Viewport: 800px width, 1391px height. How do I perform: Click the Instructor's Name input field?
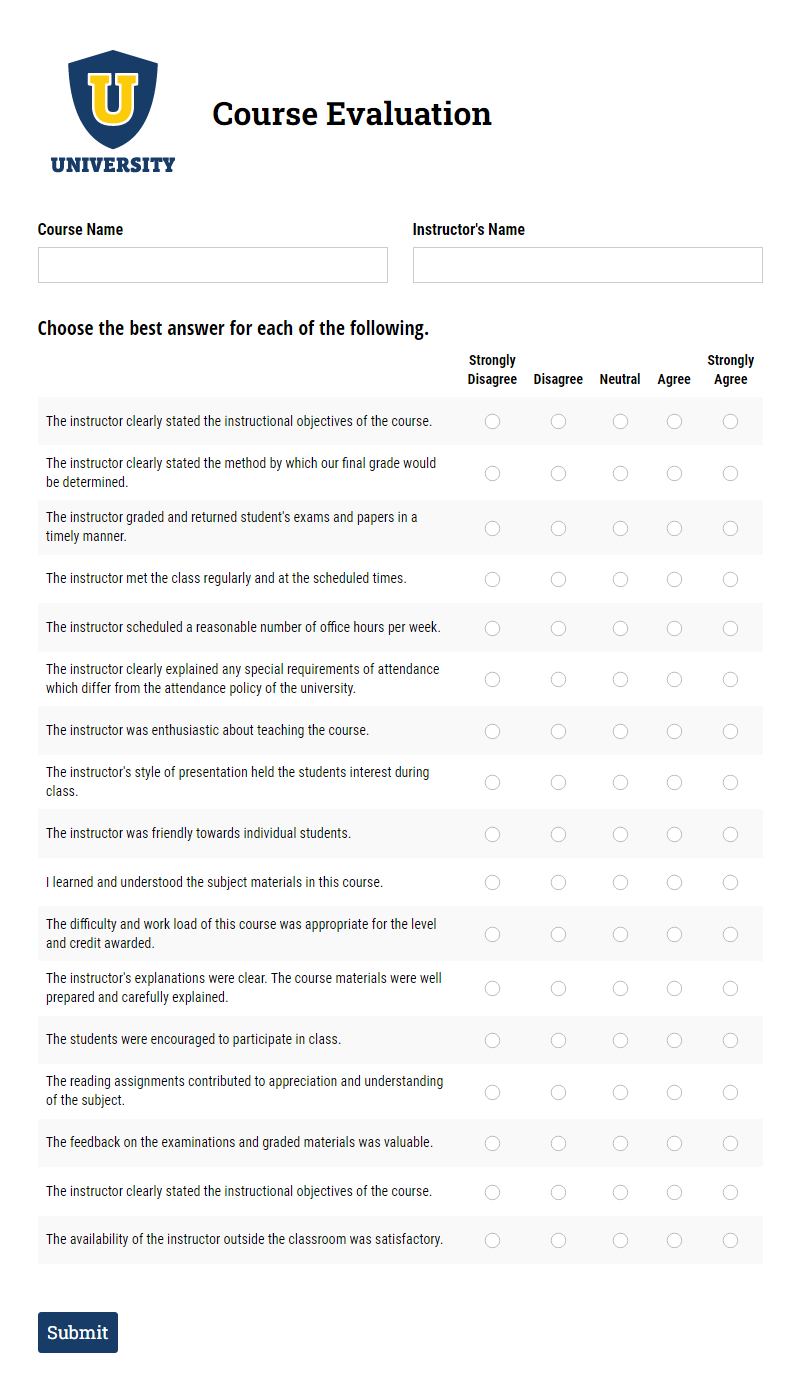coord(587,264)
